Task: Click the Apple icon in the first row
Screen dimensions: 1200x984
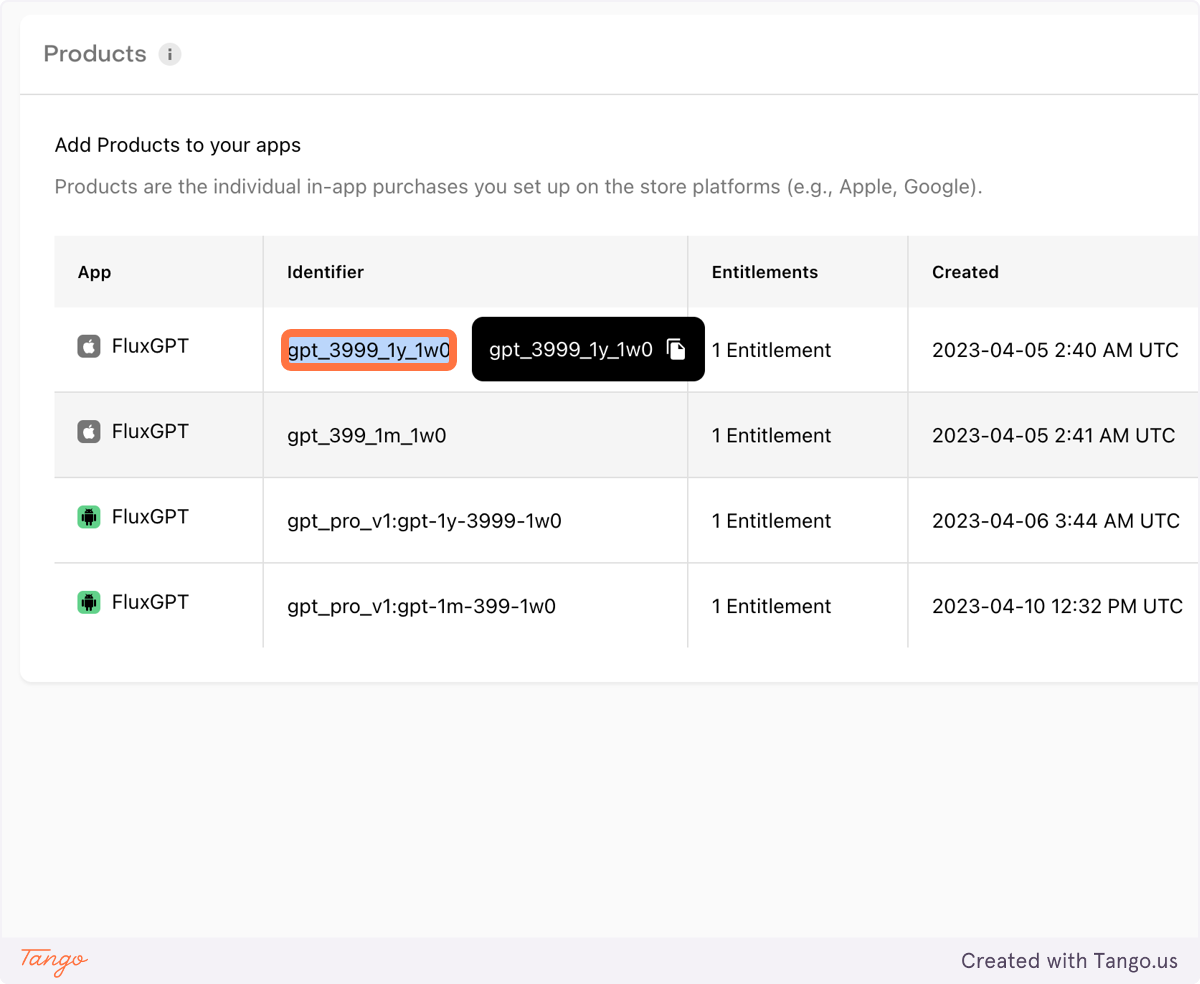Action: pyautogui.click(x=89, y=347)
